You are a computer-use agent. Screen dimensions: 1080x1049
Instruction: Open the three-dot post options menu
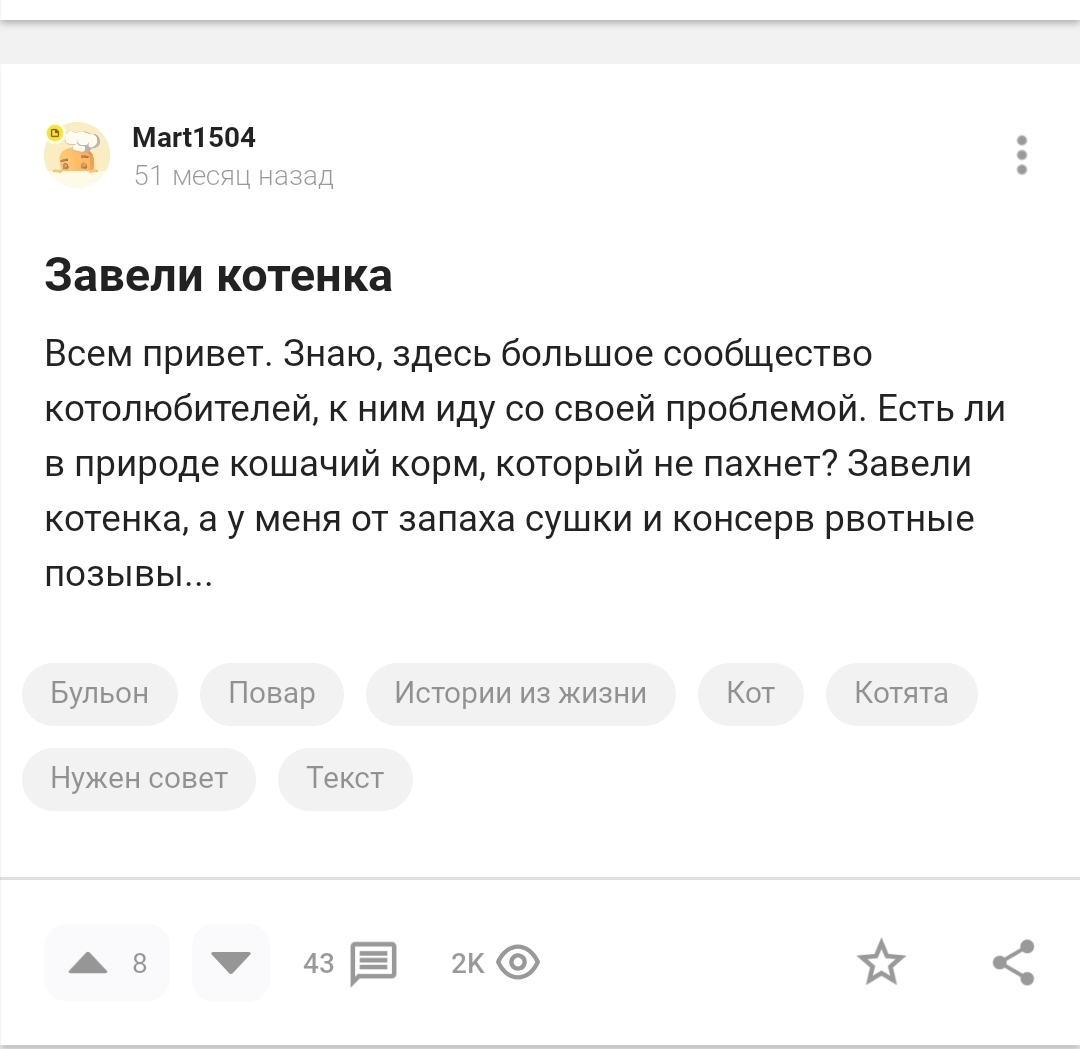pyautogui.click(x=1021, y=155)
